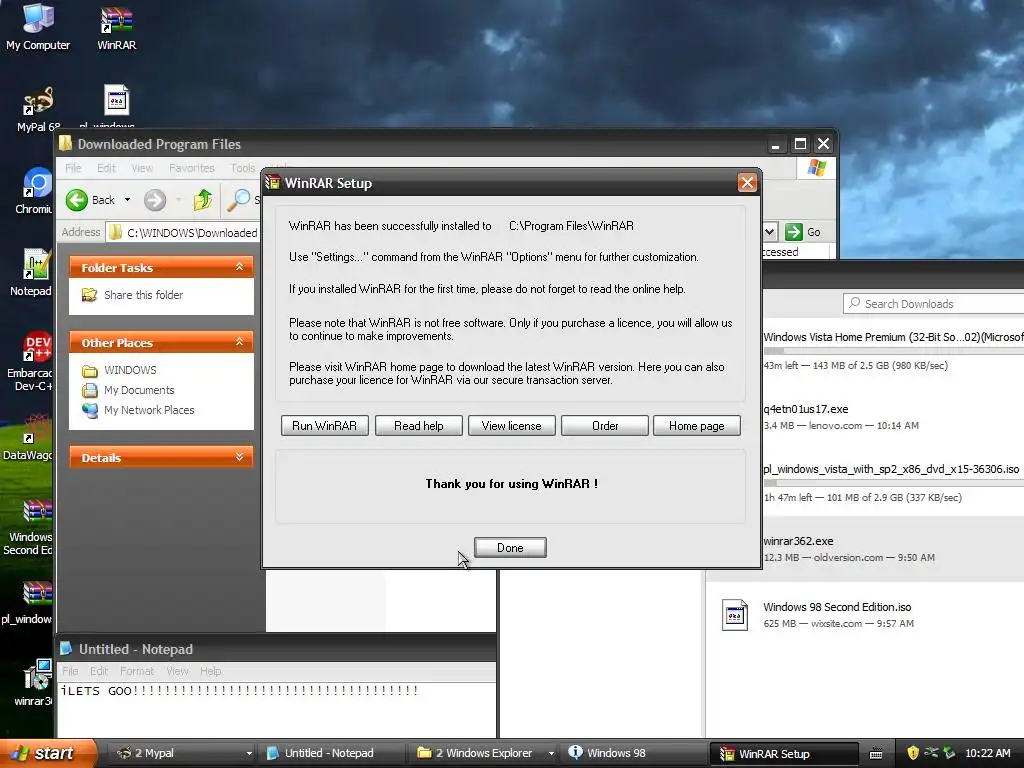Go to WINDOWS folder link

130,370
